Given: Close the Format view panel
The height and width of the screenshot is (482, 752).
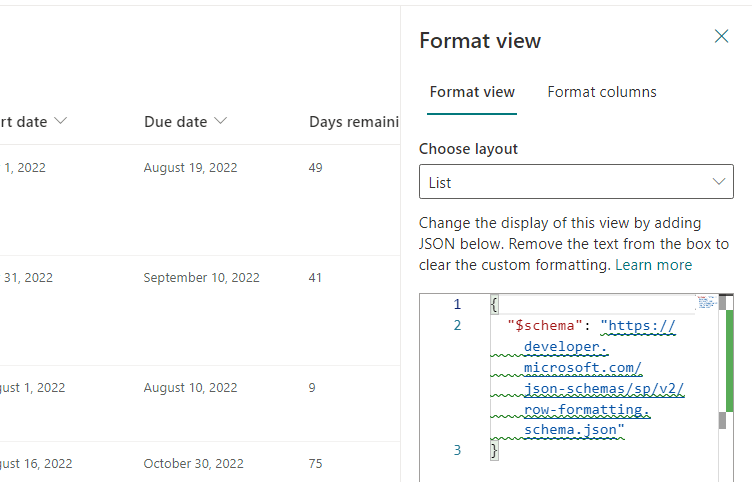Looking at the screenshot, I should [721, 36].
